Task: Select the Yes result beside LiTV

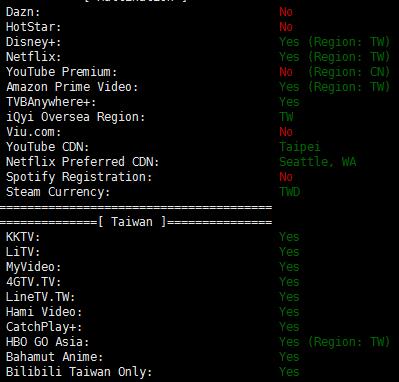Action: coord(289,252)
